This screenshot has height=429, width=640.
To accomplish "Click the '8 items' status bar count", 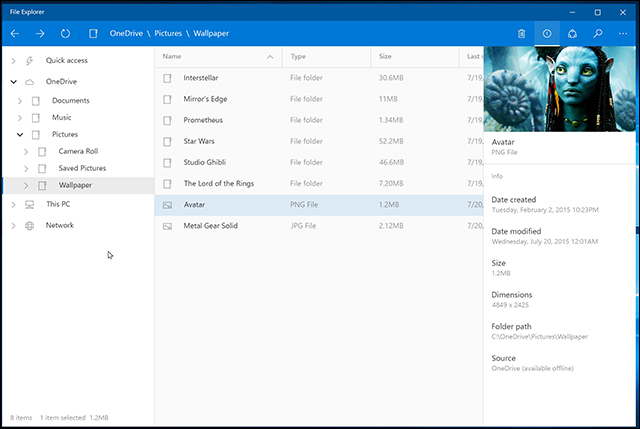I will [x=21, y=418].
